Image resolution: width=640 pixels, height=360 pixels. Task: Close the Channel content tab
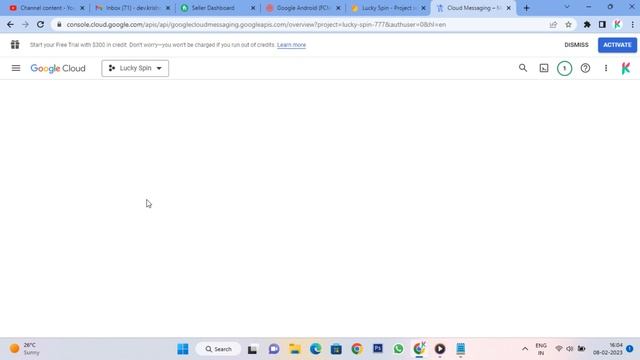82,8
